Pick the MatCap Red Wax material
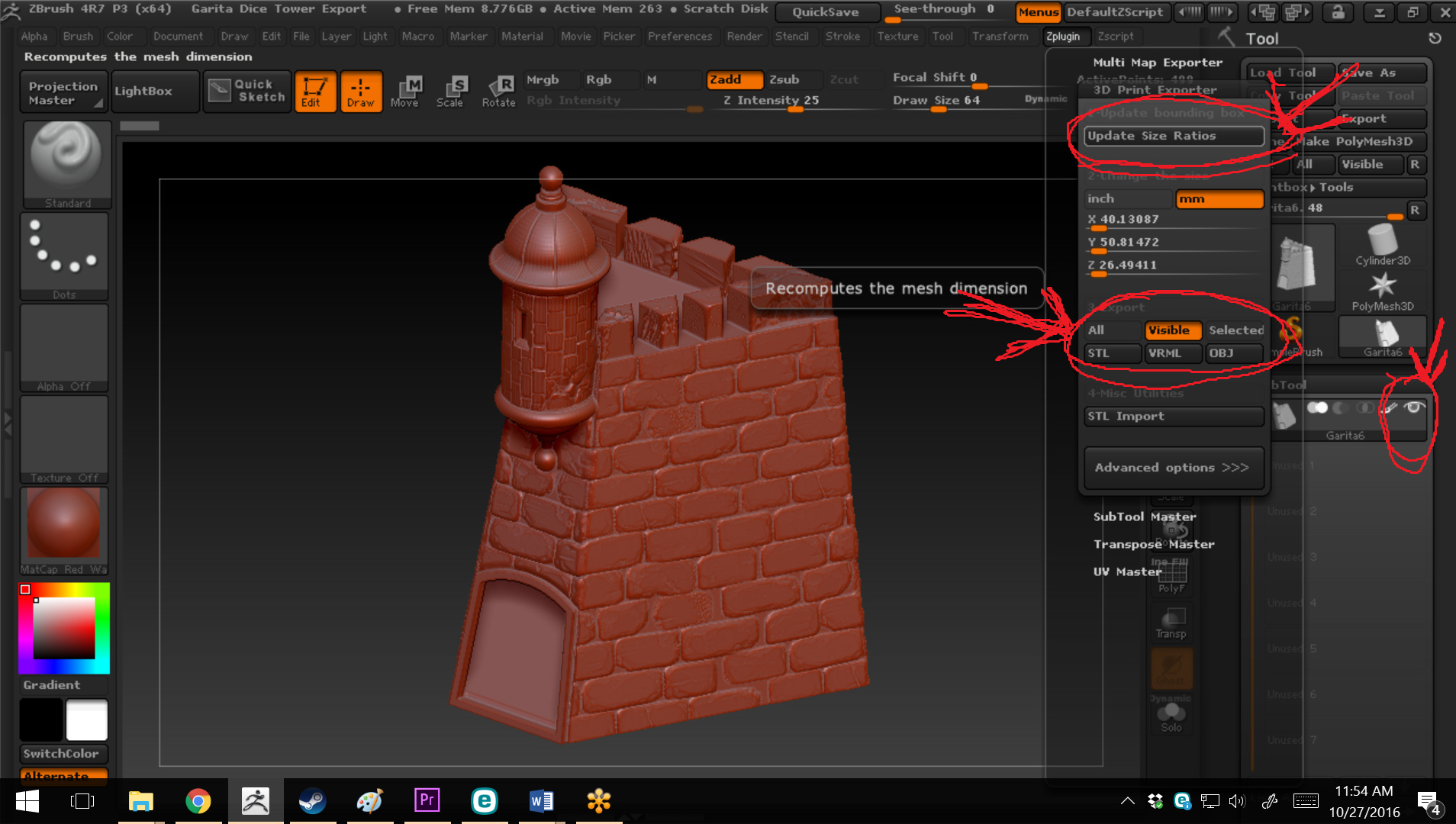 [x=64, y=529]
